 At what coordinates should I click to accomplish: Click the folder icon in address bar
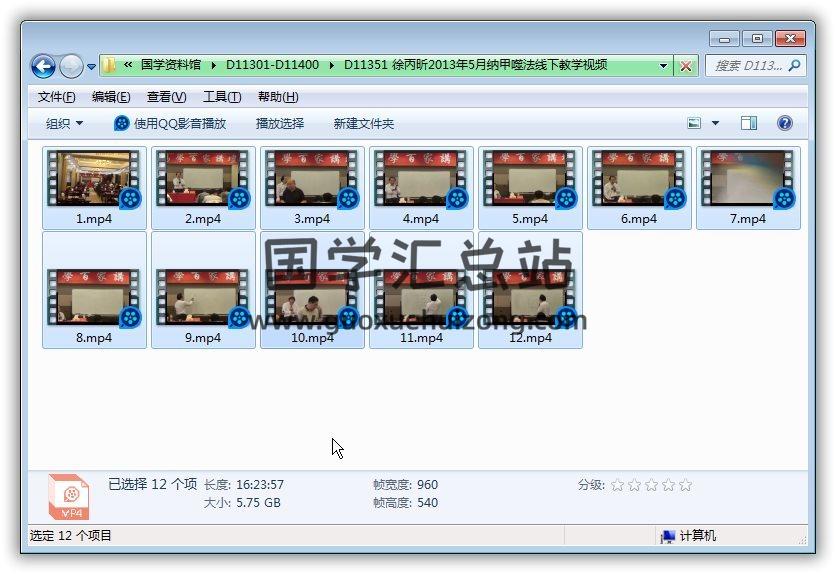pos(109,65)
